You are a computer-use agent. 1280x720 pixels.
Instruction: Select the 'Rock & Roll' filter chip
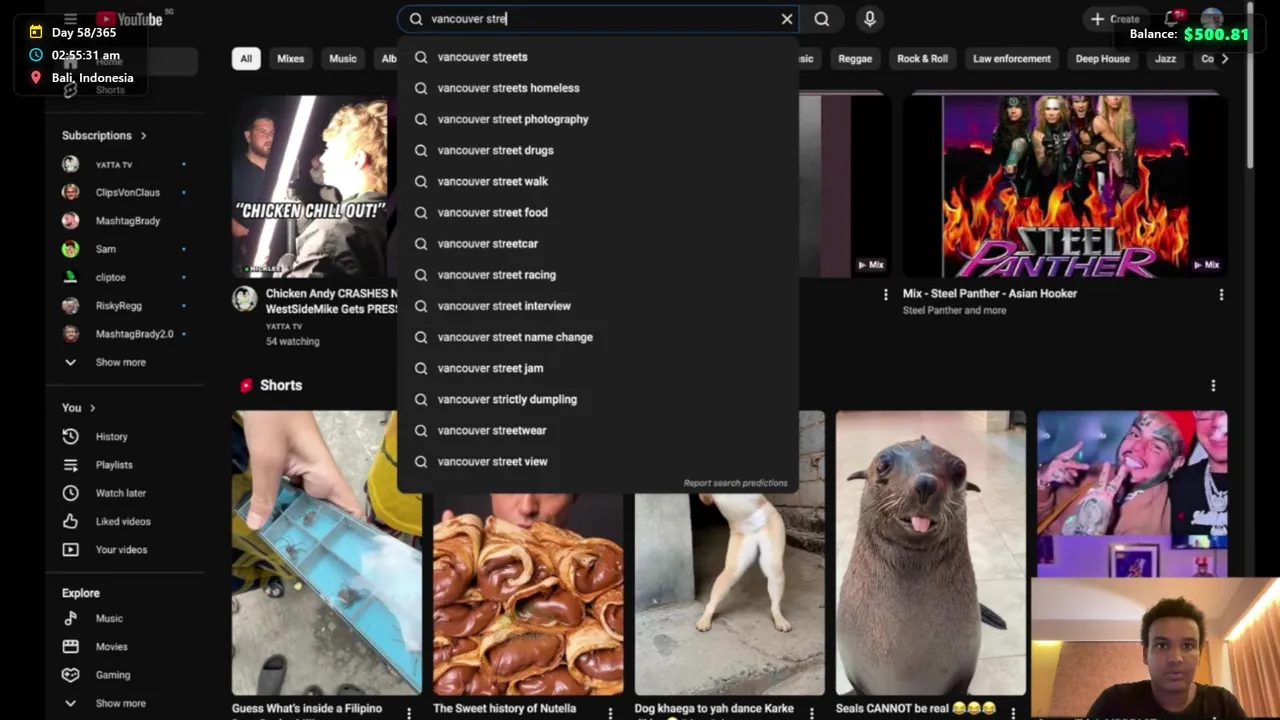[922, 58]
